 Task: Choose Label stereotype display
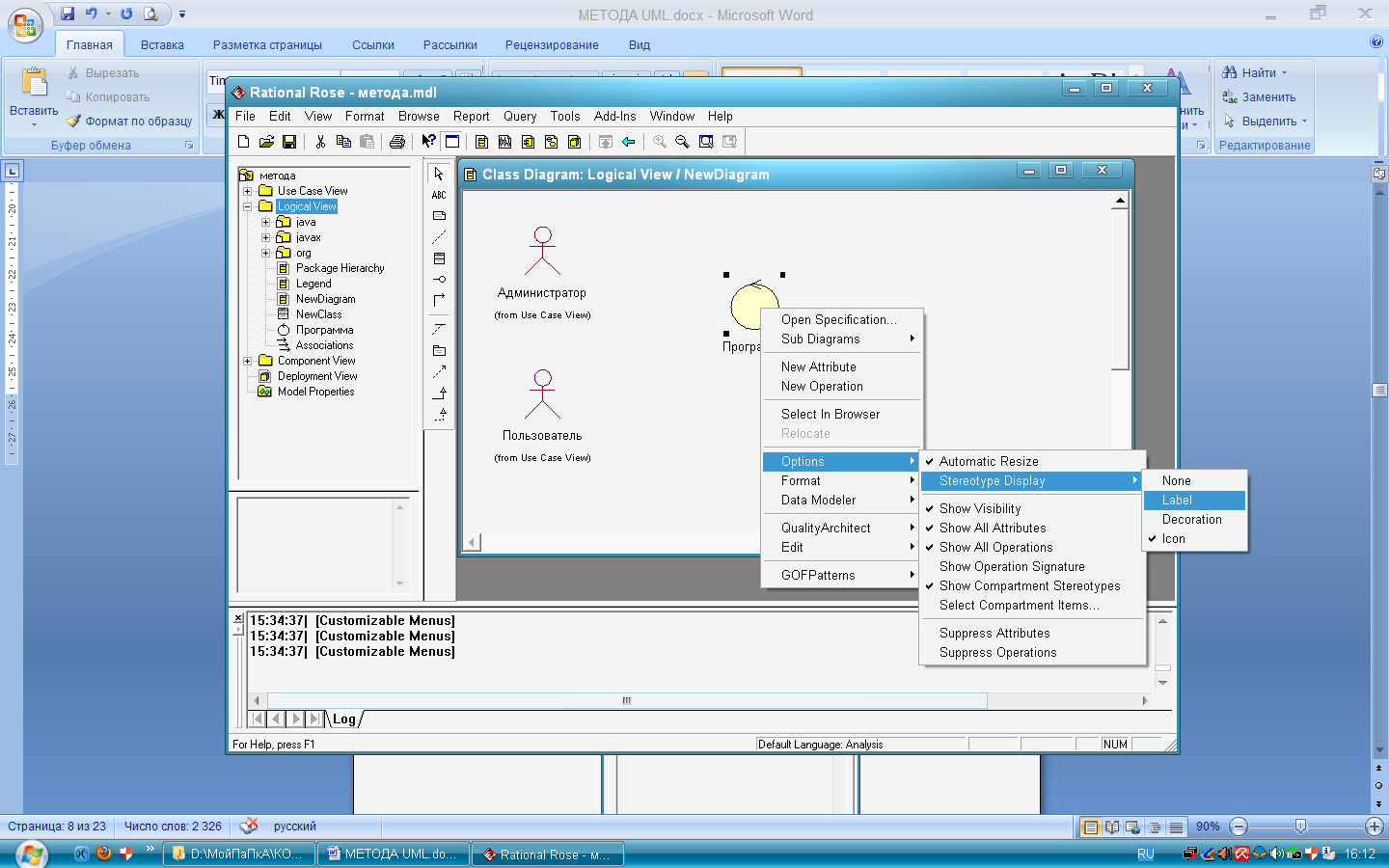1194,501
